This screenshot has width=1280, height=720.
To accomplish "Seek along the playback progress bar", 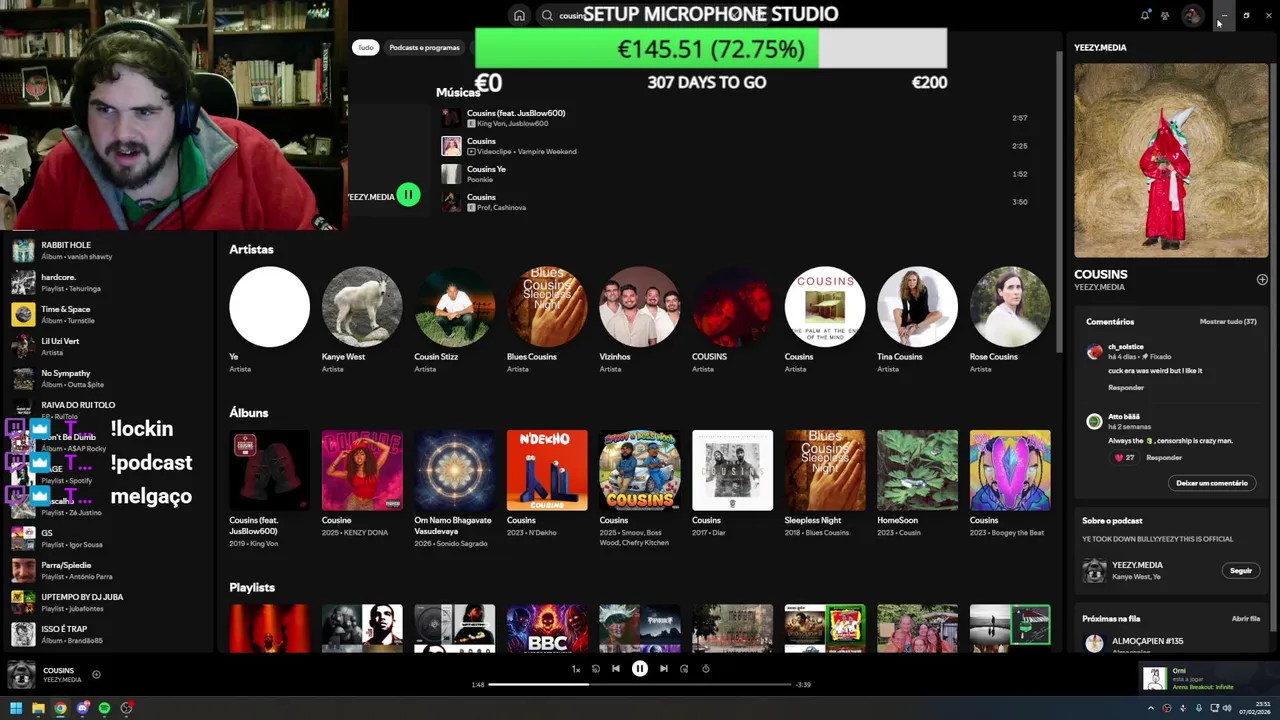I will coord(640,684).
